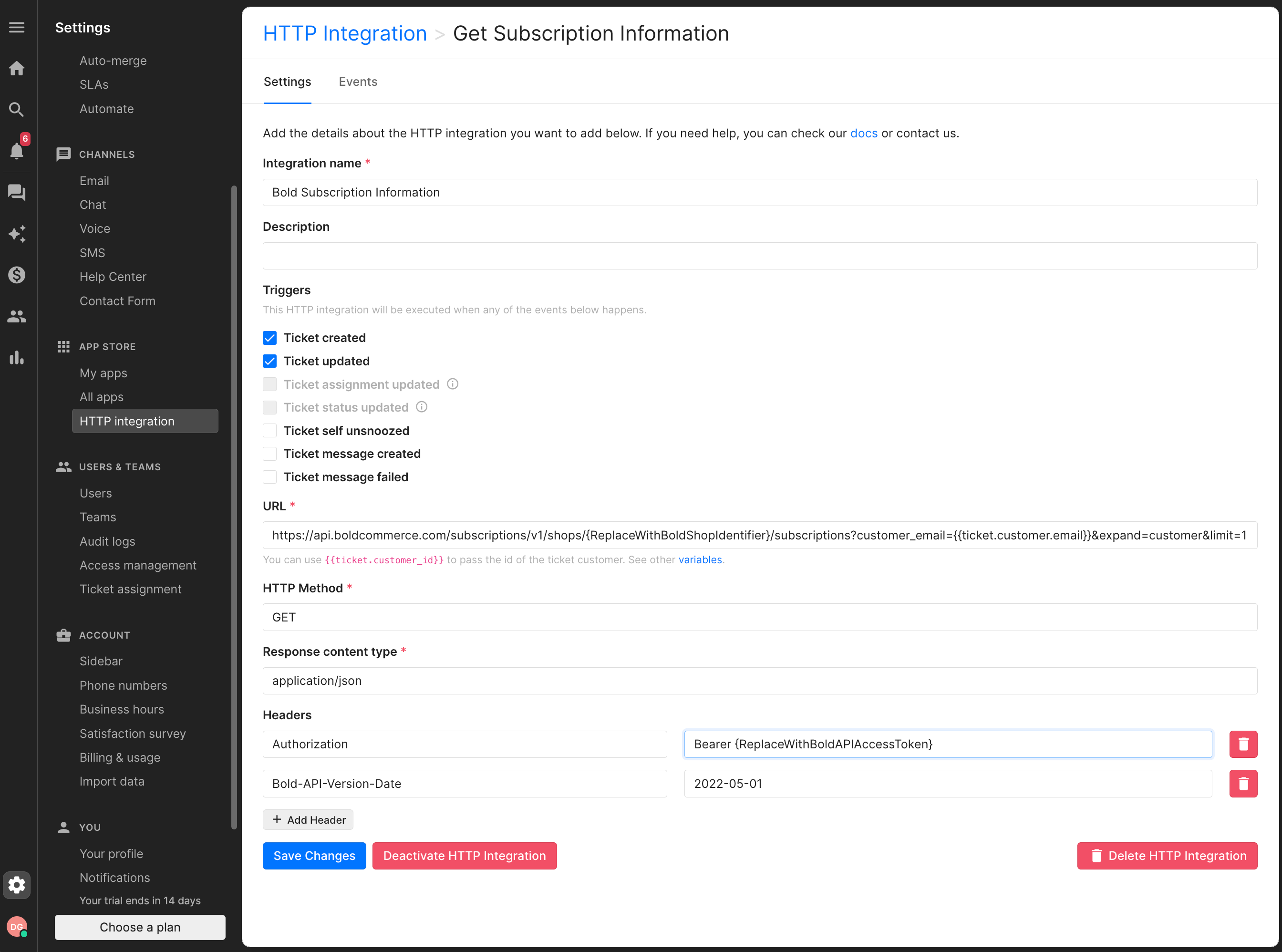This screenshot has width=1282, height=952.
Task: Click the Account briefcase icon
Action: tap(63, 635)
